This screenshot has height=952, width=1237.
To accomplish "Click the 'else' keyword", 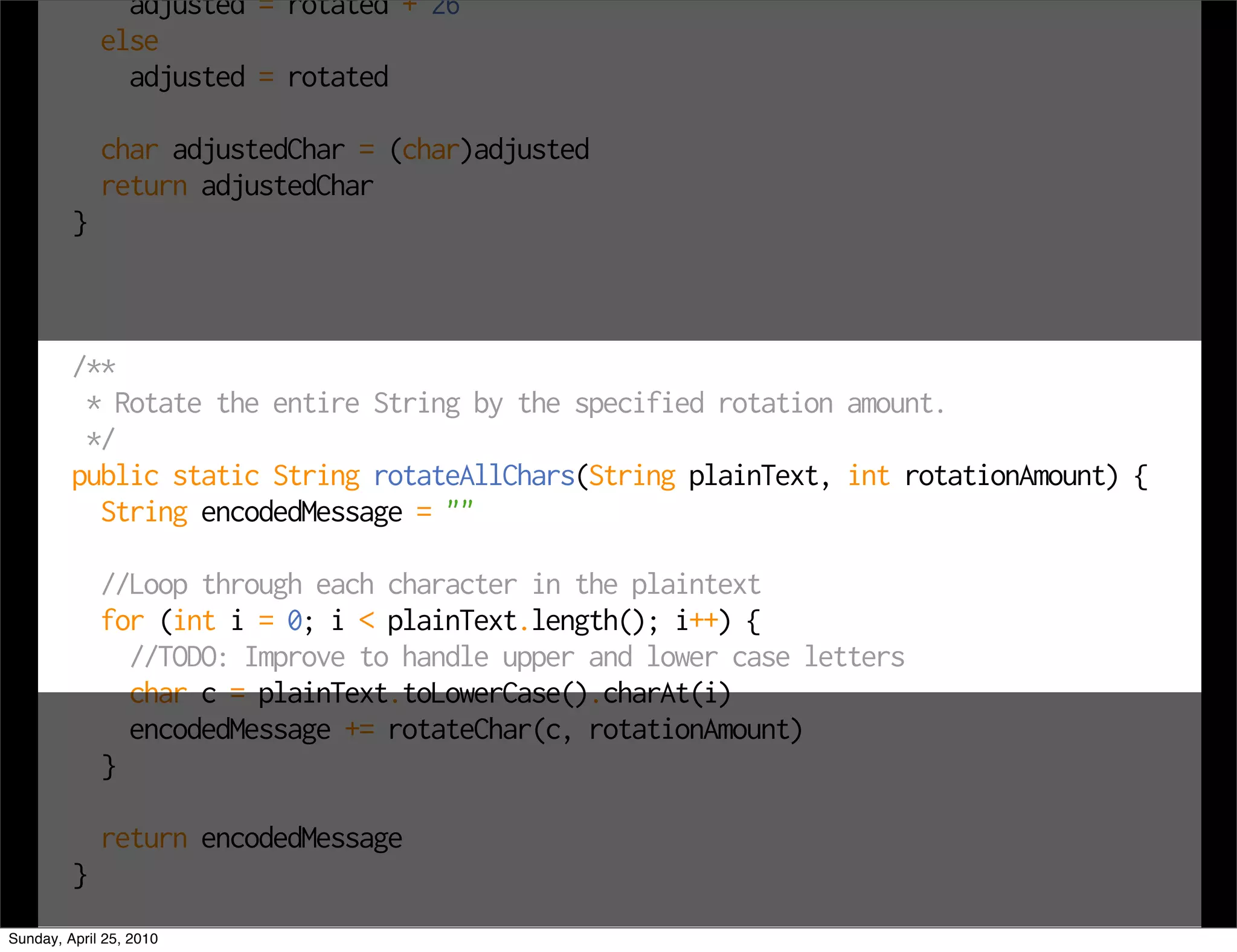I will (129, 41).
